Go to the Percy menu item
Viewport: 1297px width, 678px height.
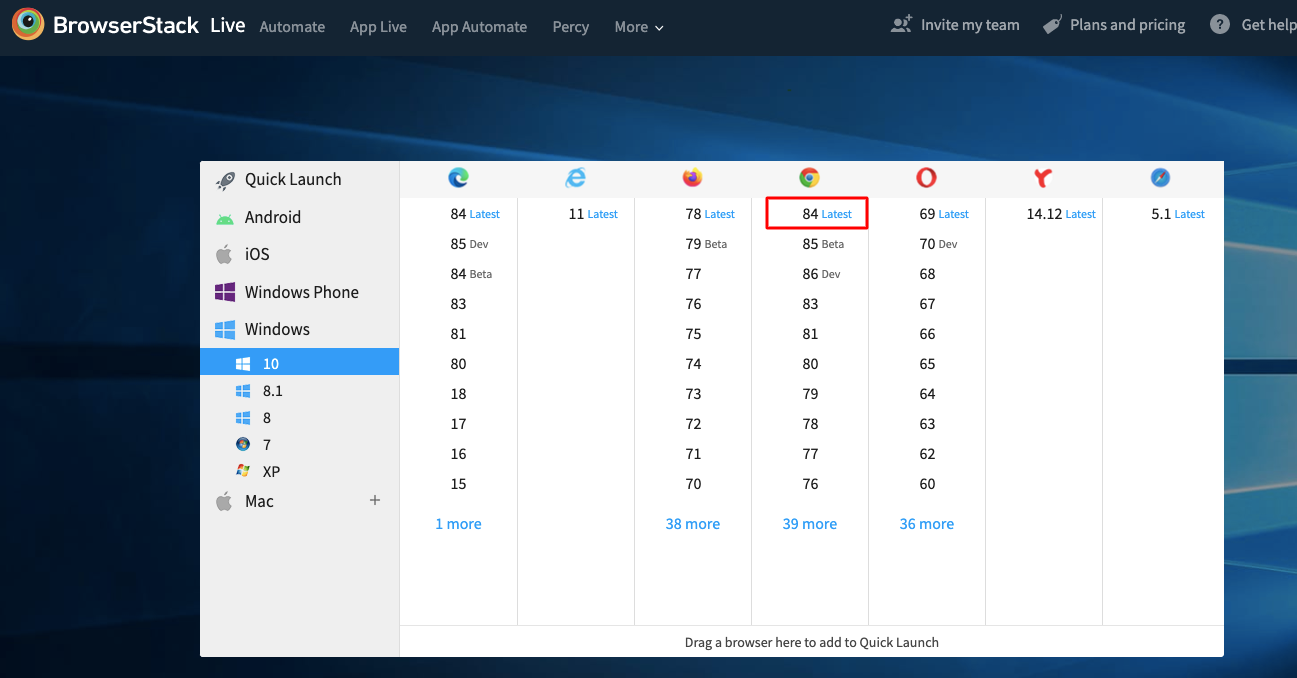tap(570, 27)
